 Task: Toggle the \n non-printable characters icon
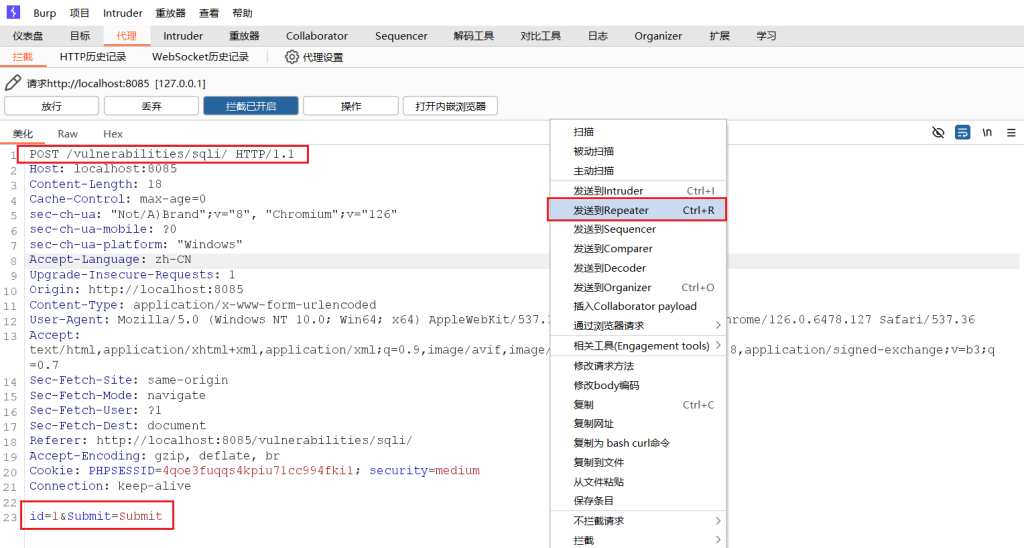tap(987, 133)
